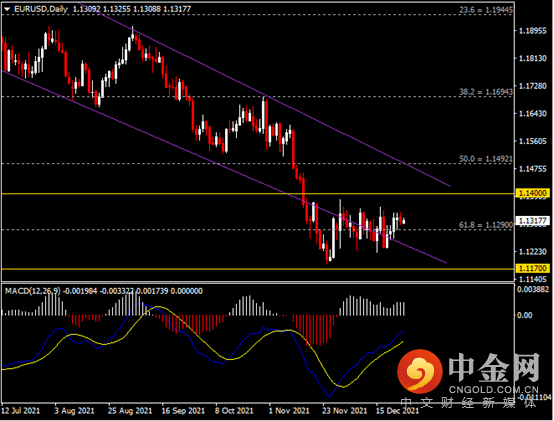The image size is (554, 421).
Task: Click the latest white candlestick on chart
Action: tap(403, 221)
